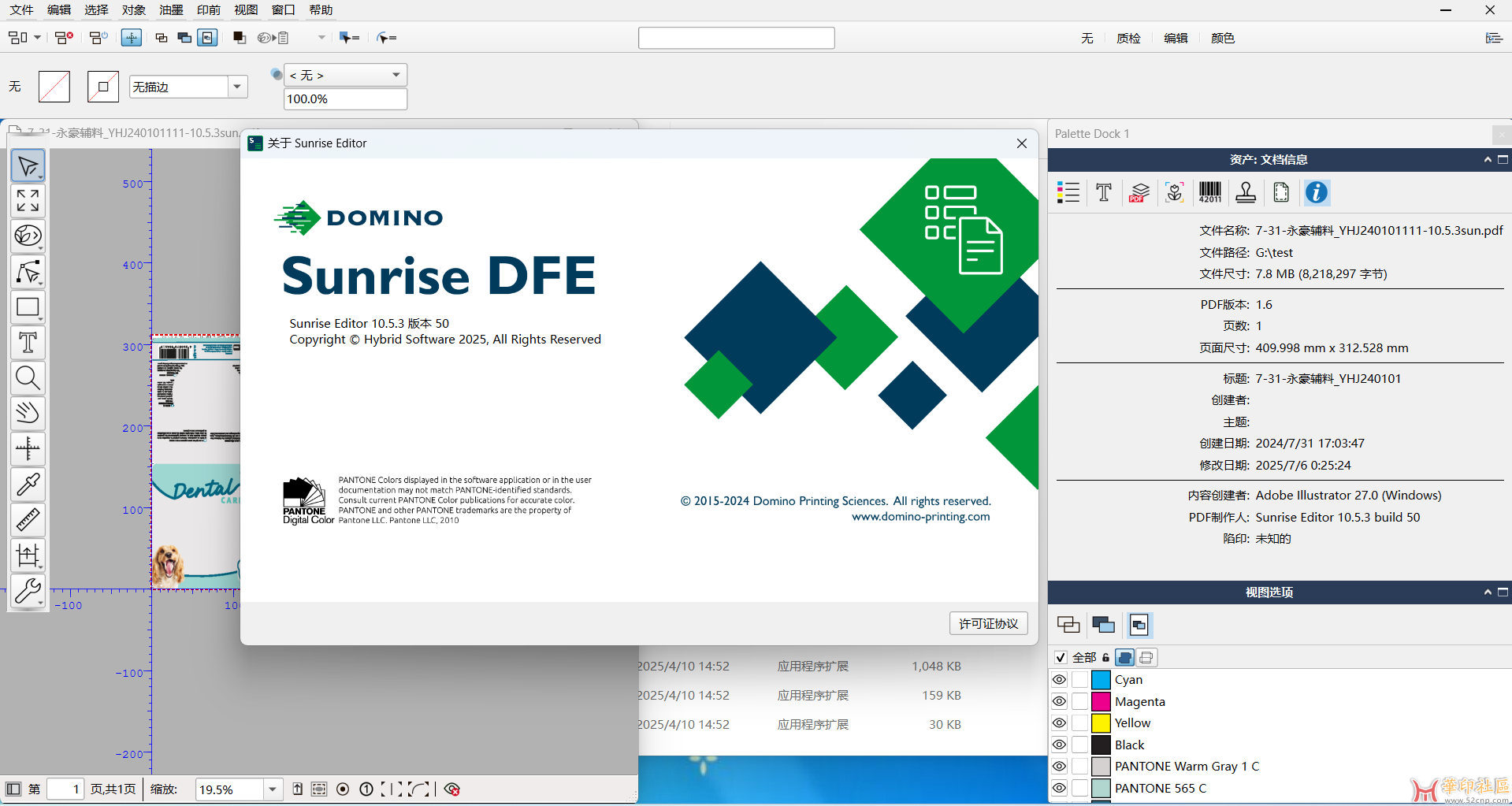The height and width of the screenshot is (806, 1512).
Task: Open the page boxes assets icon
Action: (1281, 192)
